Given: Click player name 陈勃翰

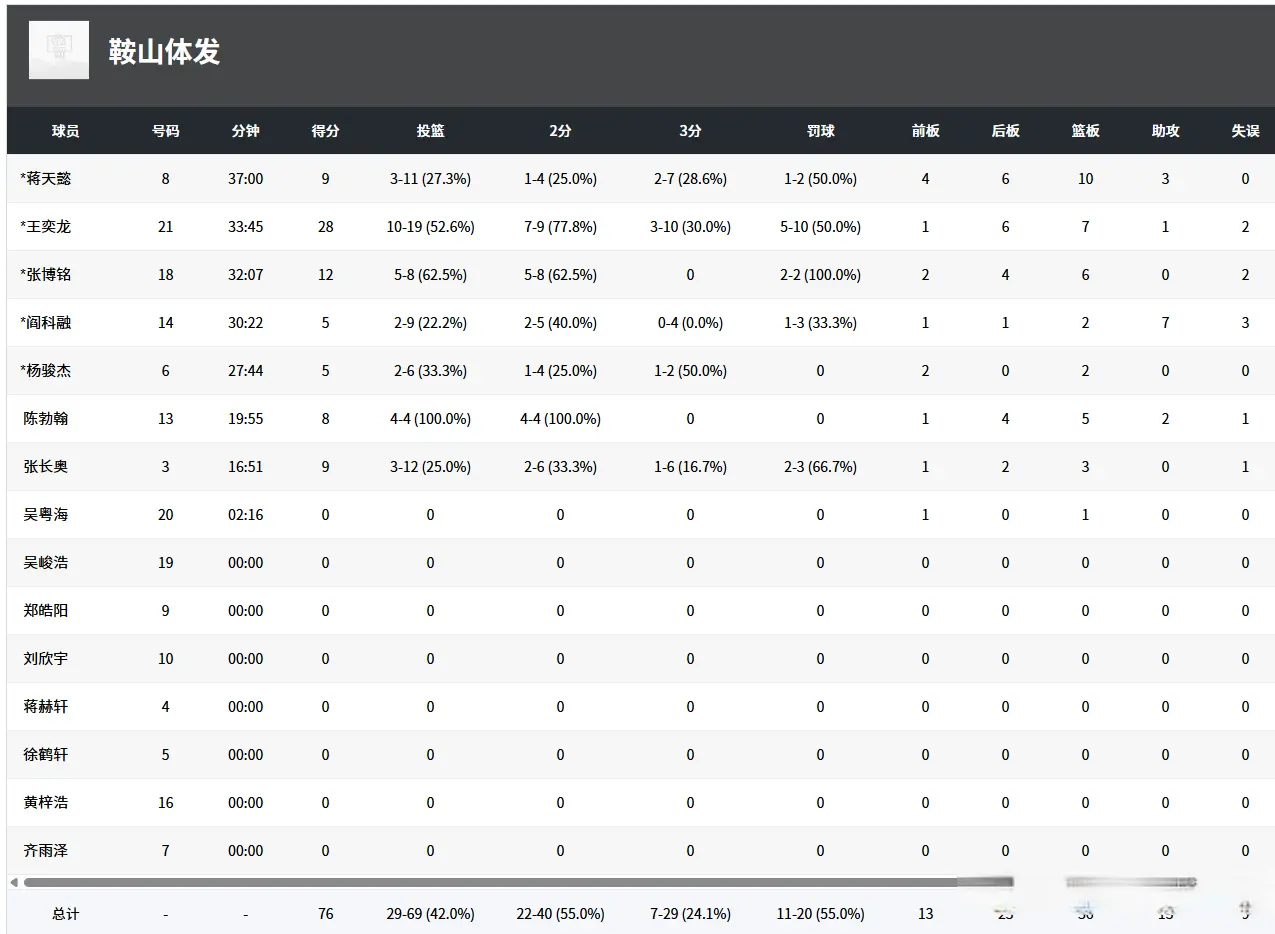Looking at the screenshot, I should [x=46, y=419].
